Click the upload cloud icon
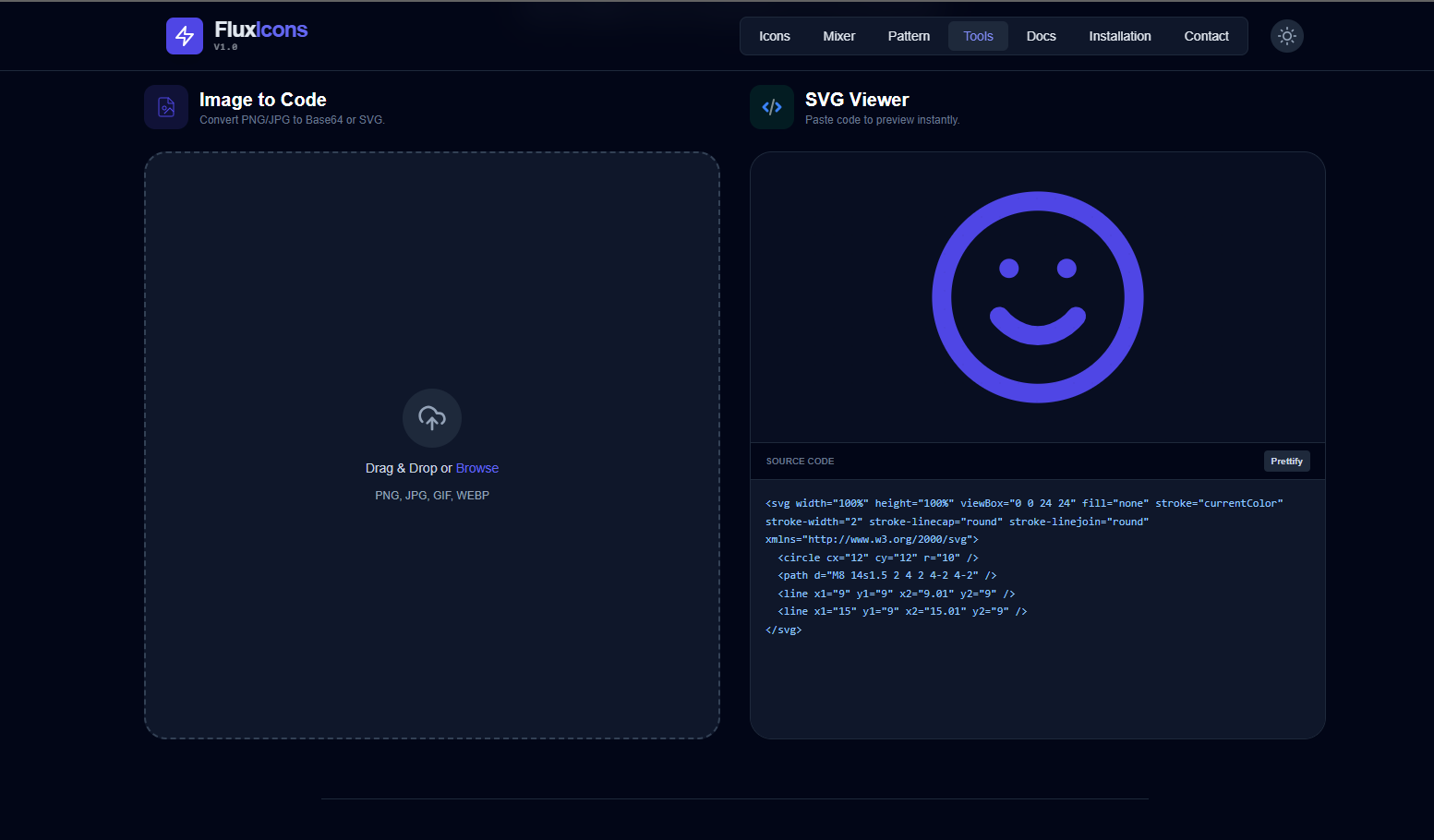This screenshot has height=840, width=1434. (x=431, y=417)
